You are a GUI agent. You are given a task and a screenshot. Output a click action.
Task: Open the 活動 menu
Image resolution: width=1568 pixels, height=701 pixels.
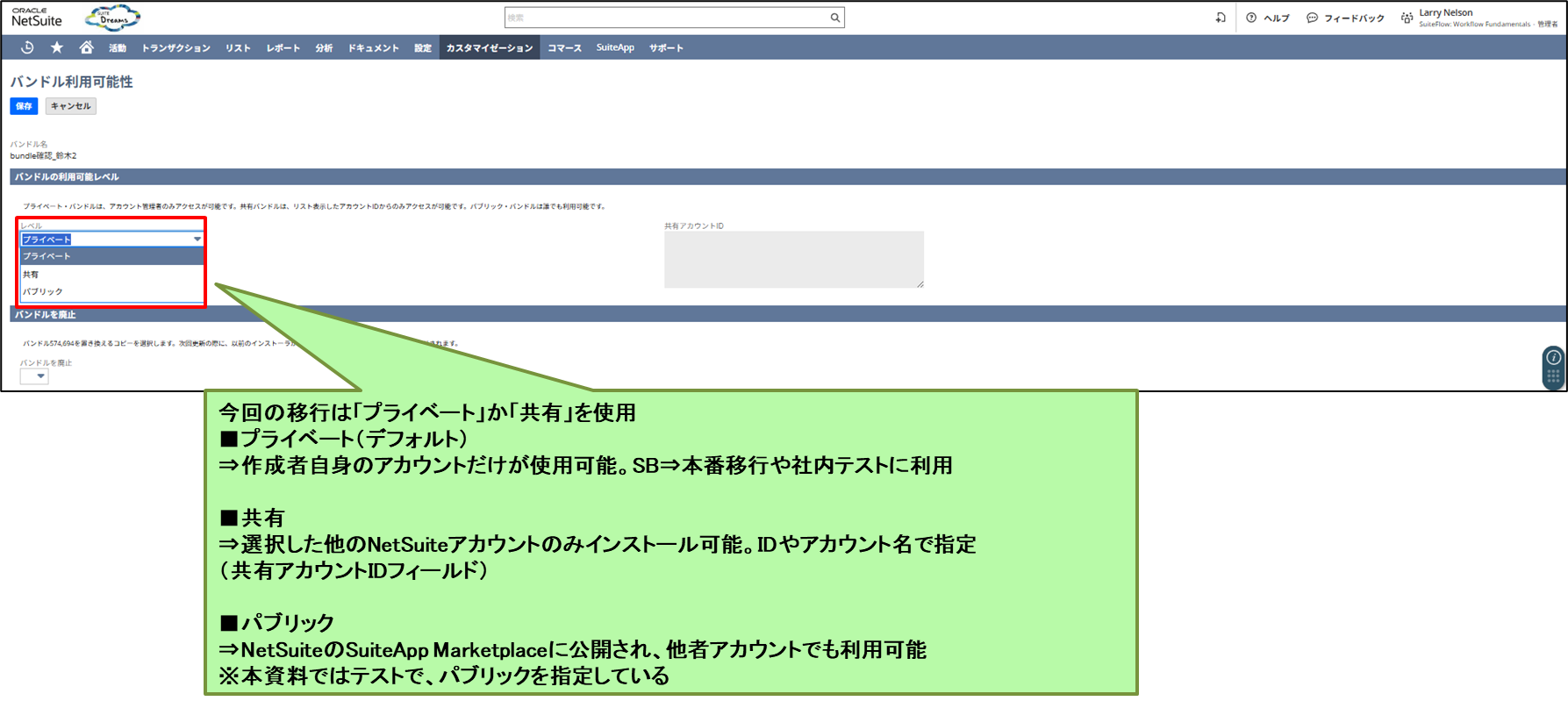pos(118,48)
